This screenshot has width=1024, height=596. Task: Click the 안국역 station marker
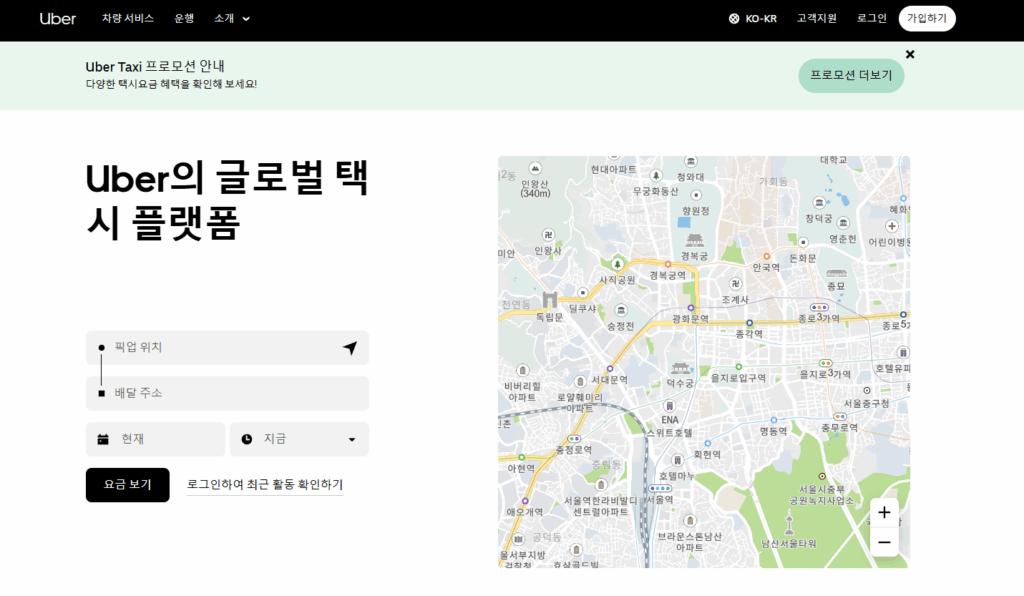[766, 257]
